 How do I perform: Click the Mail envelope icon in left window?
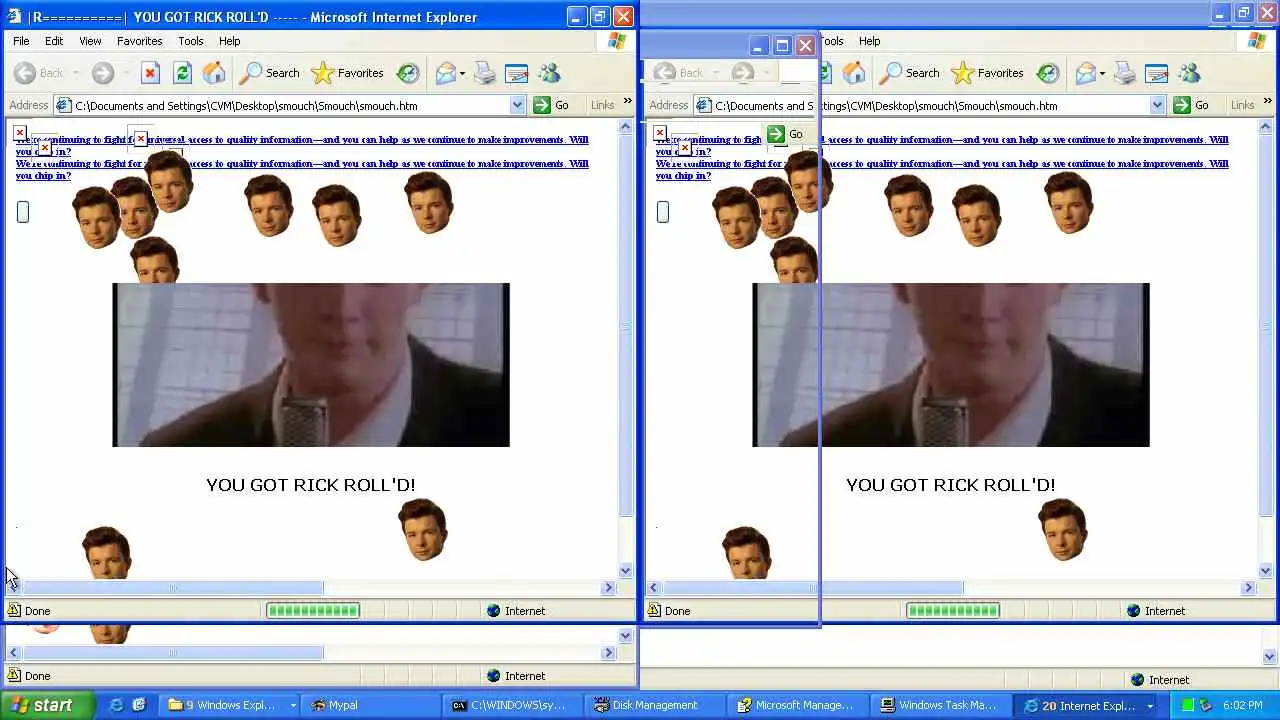pos(445,73)
